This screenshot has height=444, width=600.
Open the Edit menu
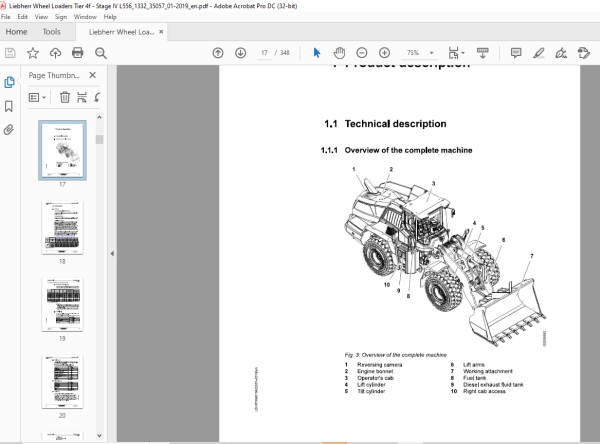pos(23,17)
